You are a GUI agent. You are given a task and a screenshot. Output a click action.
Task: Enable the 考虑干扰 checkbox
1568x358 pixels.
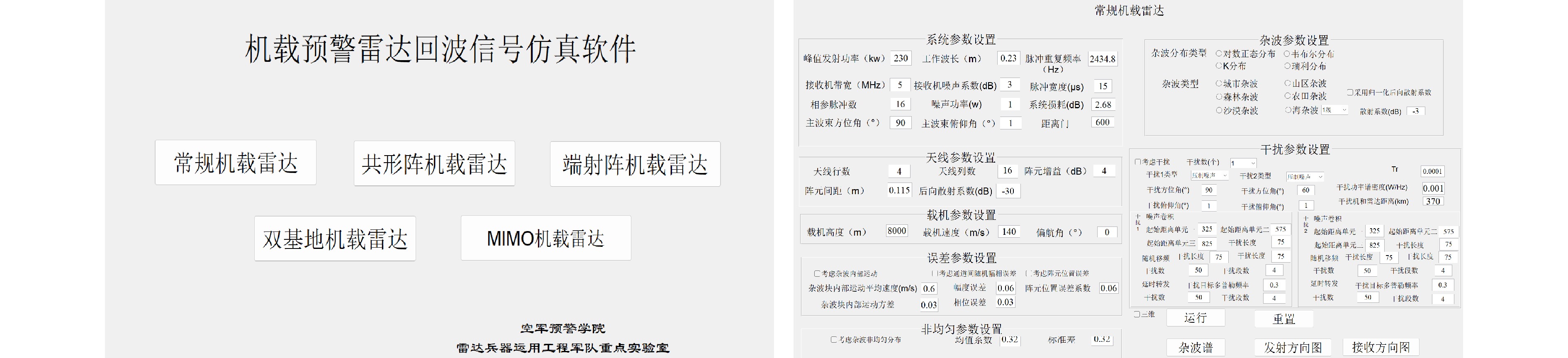pos(1138,162)
